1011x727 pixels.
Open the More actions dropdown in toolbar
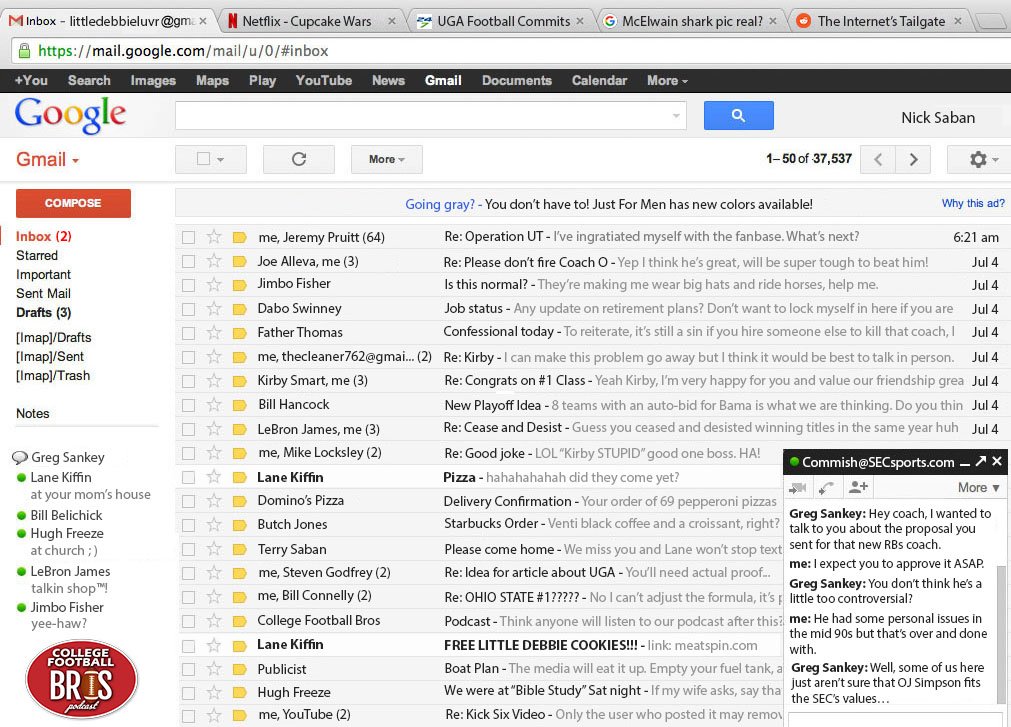coord(386,159)
